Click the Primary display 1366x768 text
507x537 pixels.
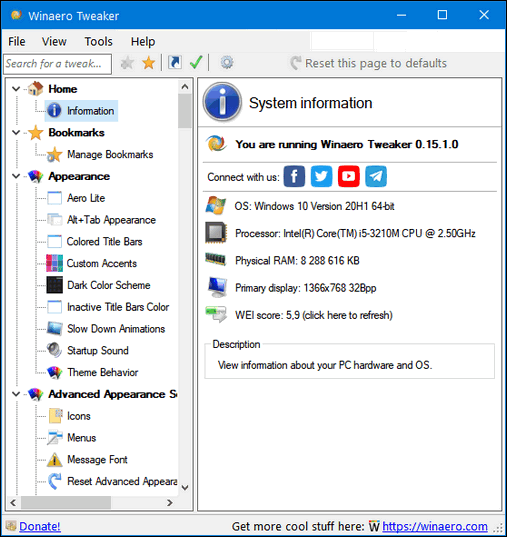[x=306, y=288]
